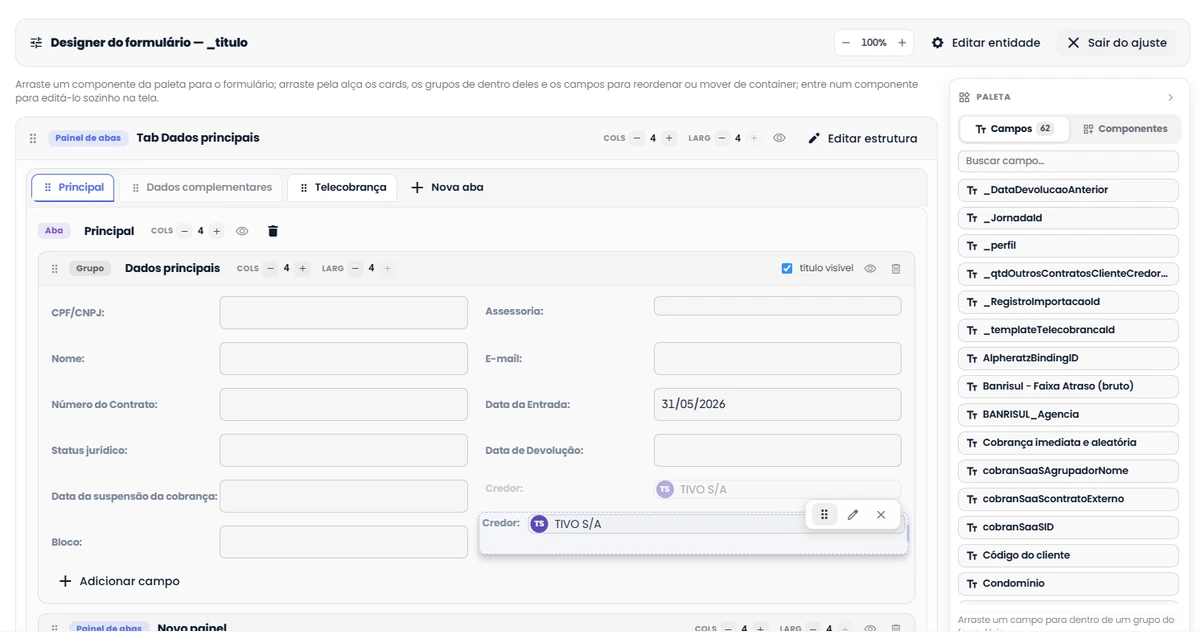Switch to the Dados complementares tab
Viewport: 1200px width, 635px height.
200,187
